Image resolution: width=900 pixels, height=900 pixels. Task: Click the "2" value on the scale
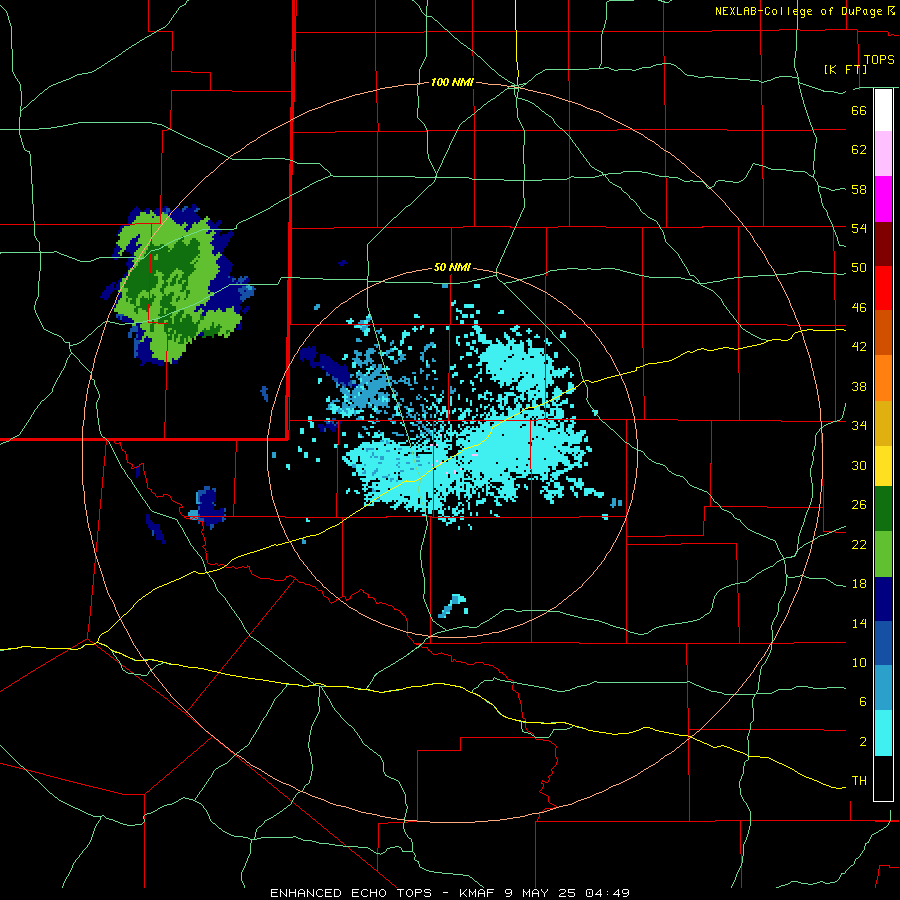coord(862,741)
